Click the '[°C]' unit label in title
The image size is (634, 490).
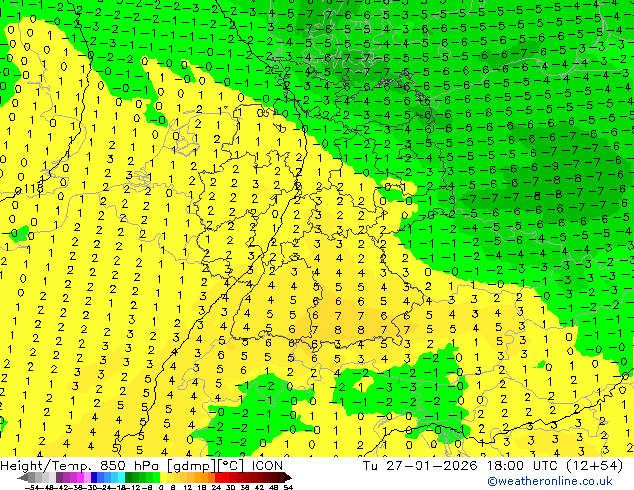[231, 466]
